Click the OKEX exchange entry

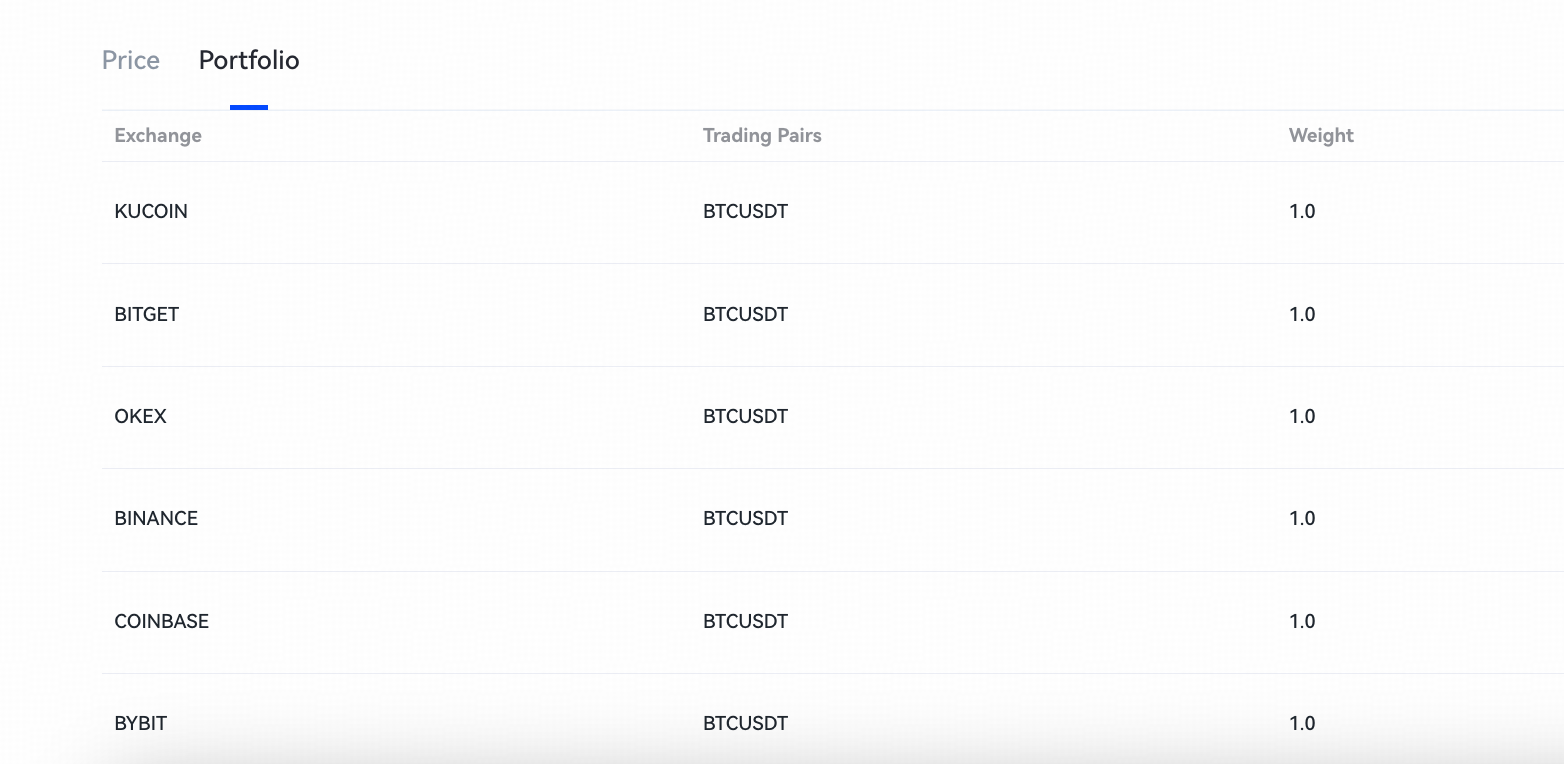pyautogui.click(x=141, y=416)
